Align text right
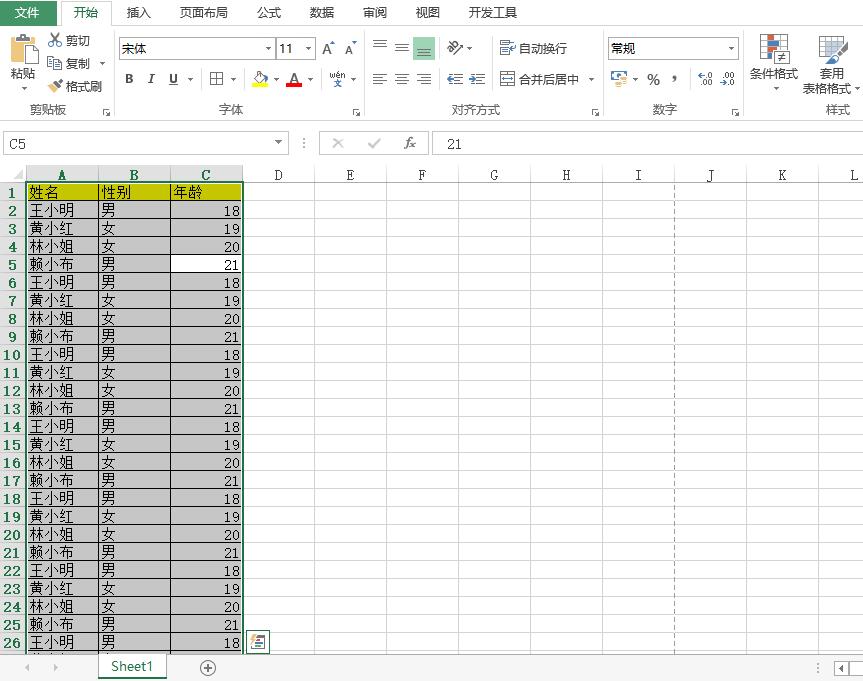863x681 pixels. click(424, 79)
